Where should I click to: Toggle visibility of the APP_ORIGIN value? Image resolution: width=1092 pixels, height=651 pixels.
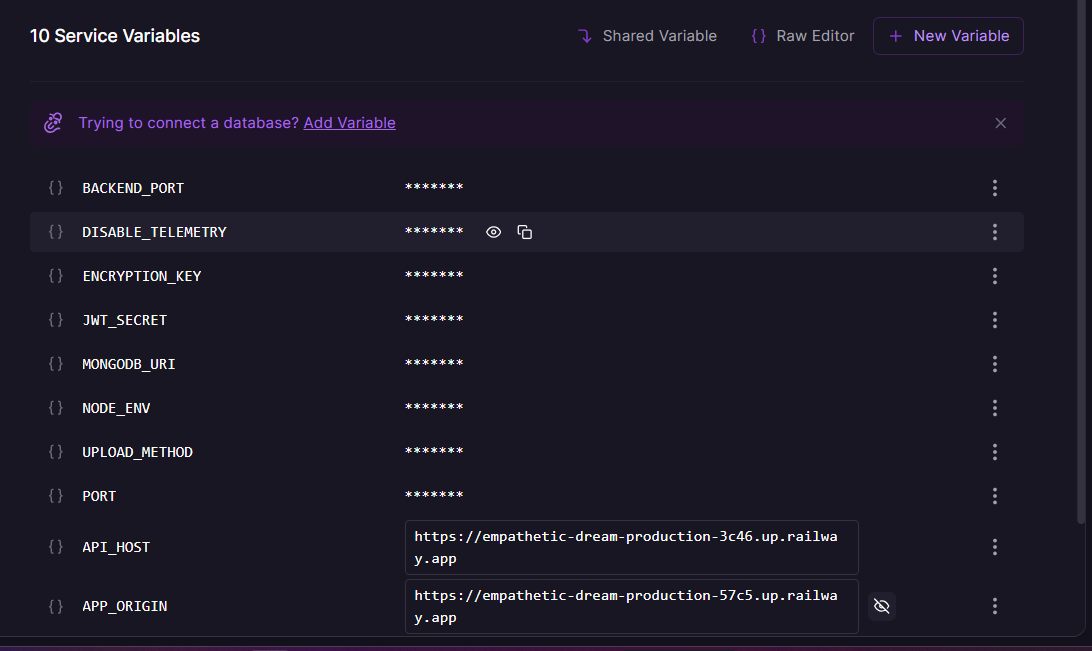881,606
